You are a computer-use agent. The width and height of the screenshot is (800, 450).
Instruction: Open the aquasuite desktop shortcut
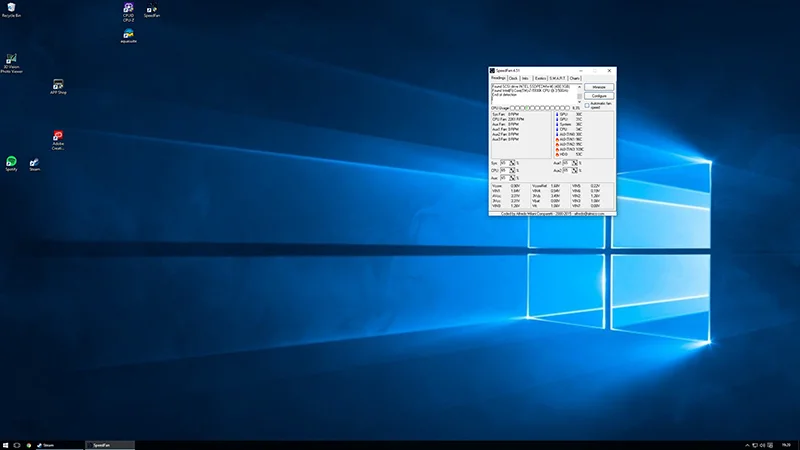pyautogui.click(x=128, y=36)
